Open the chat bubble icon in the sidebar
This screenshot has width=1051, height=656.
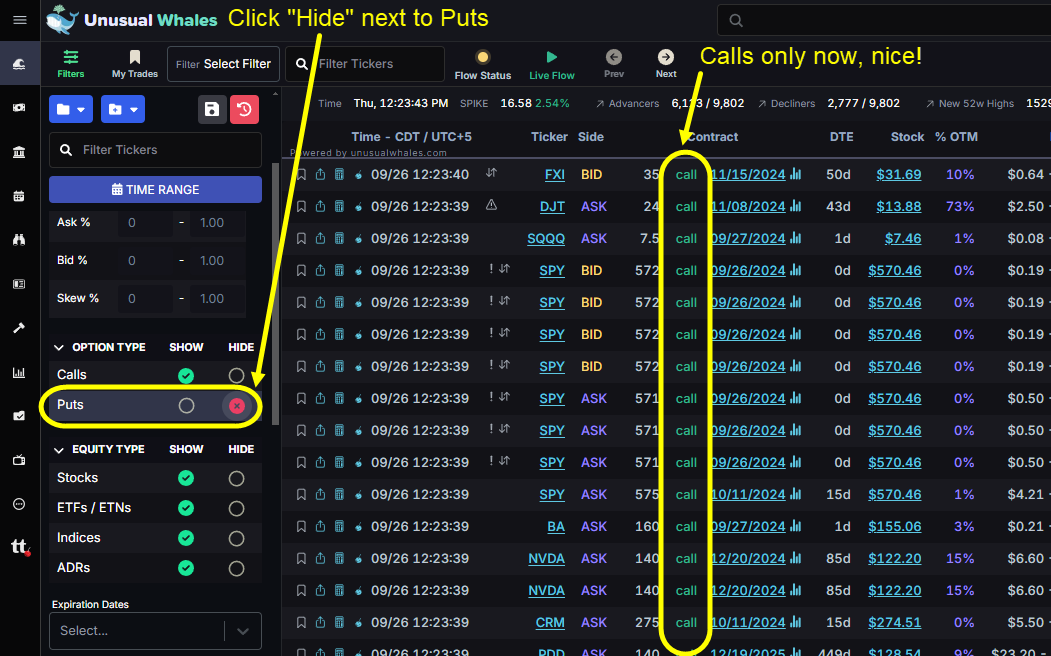coord(19,504)
